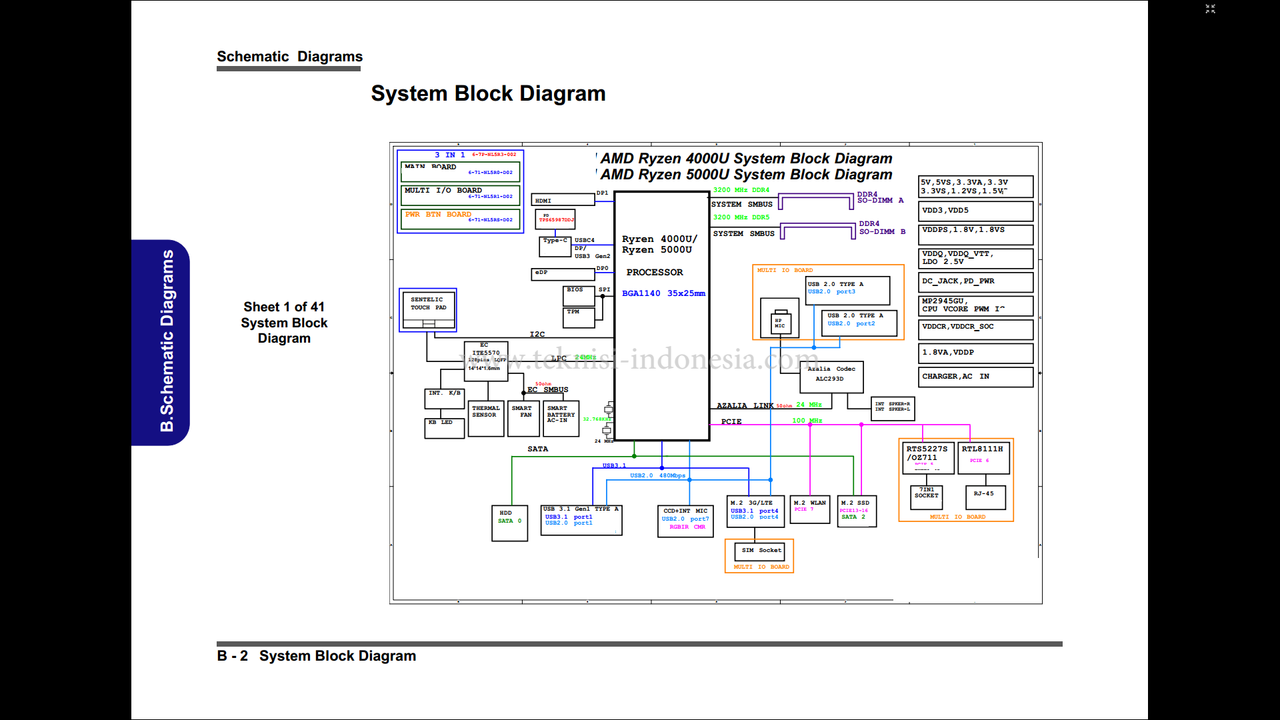Click the 'M.2 SSD' block
The height and width of the screenshot is (720, 1280).
(x=858, y=511)
